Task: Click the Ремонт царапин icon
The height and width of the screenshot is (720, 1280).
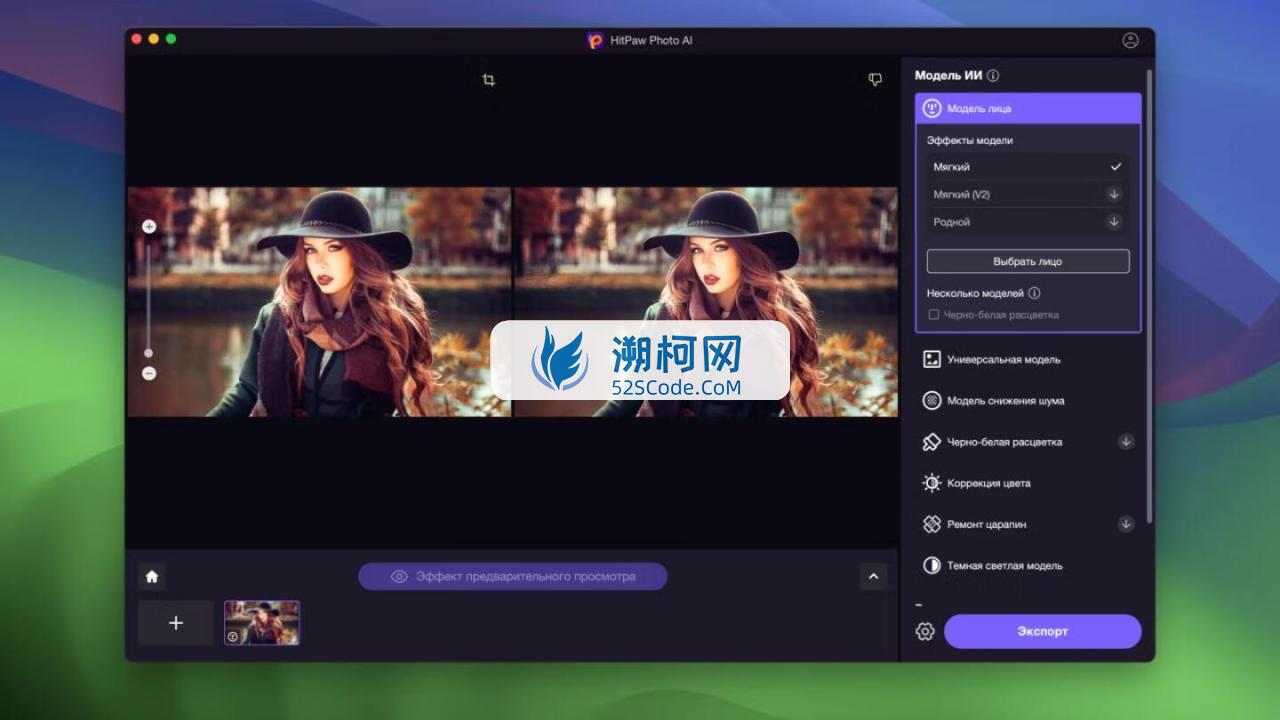Action: [x=931, y=524]
